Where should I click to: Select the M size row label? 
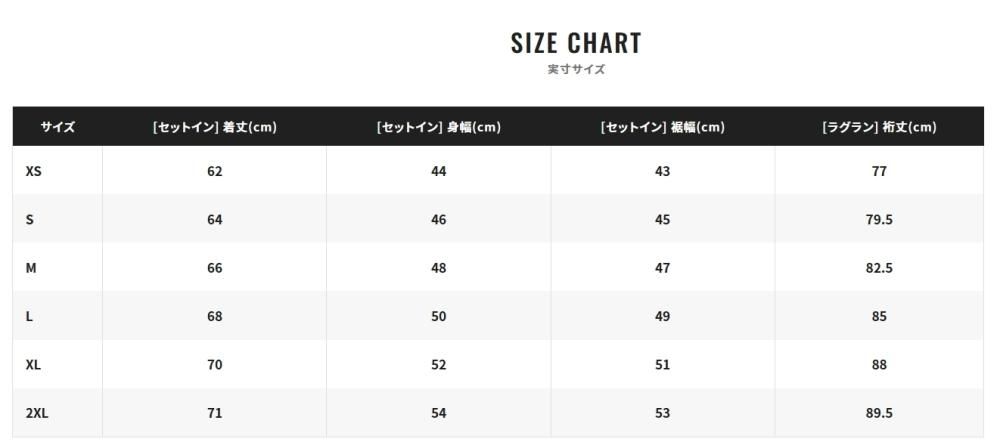click(31, 268)
